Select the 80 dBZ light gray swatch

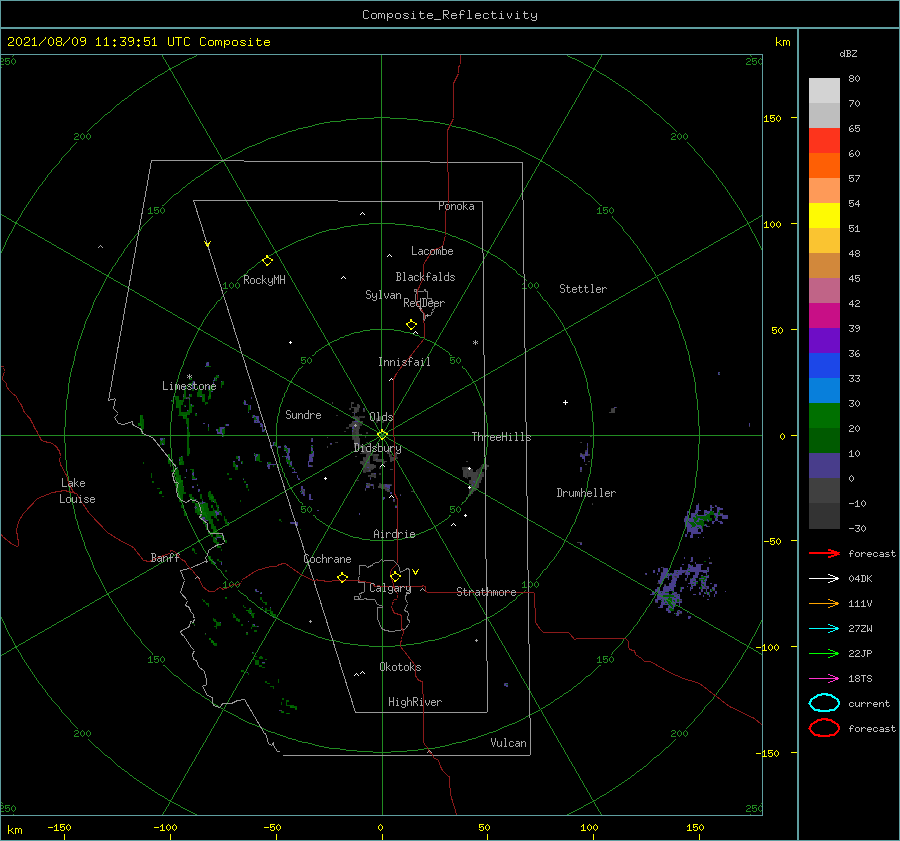[x=824, y=90]
